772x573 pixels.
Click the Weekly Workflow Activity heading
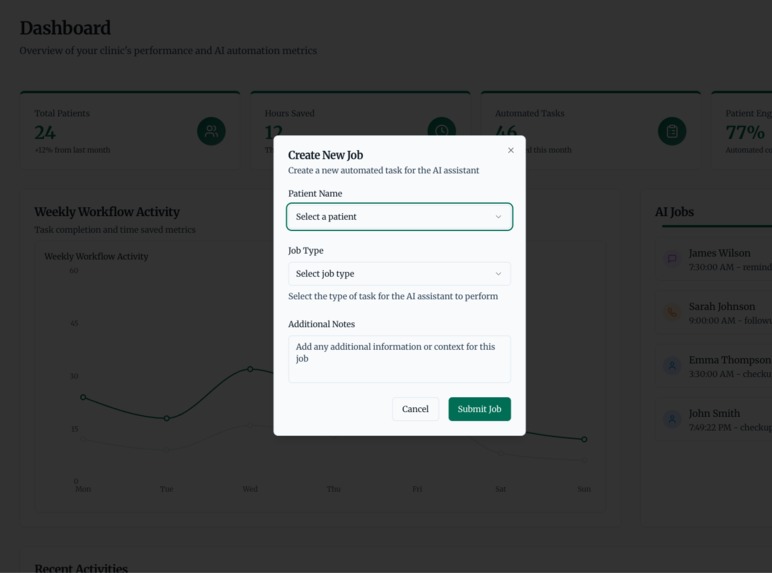pyautogui.click(x=107, y=212)
